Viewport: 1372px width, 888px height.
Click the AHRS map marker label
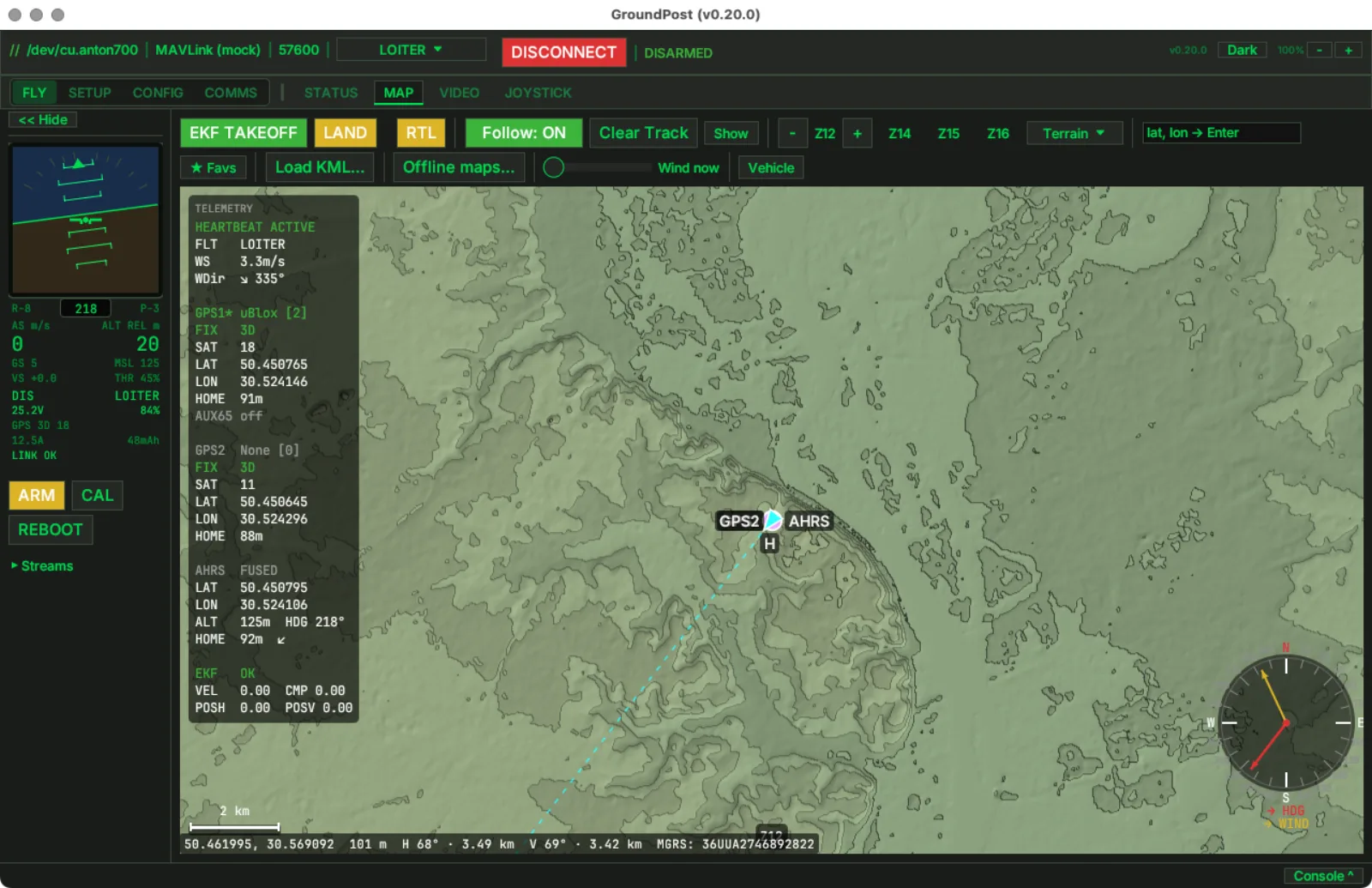point(809,521)
